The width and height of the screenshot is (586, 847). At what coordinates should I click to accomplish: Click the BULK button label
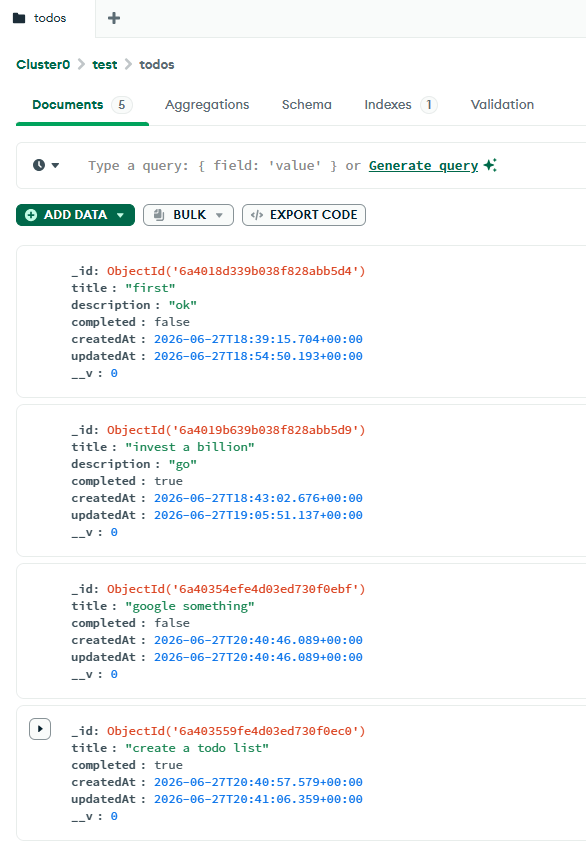(x=190, y=215)
